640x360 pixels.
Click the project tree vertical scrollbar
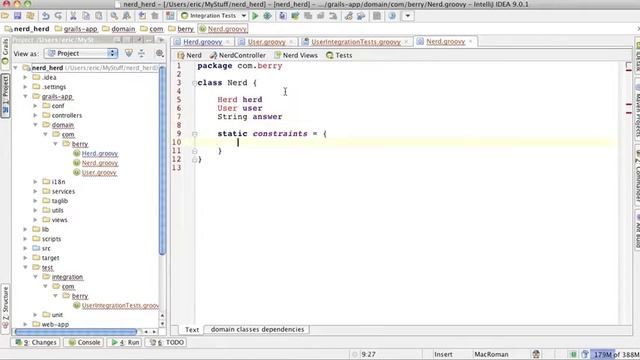pyautogui.click(x=162, y=160)
